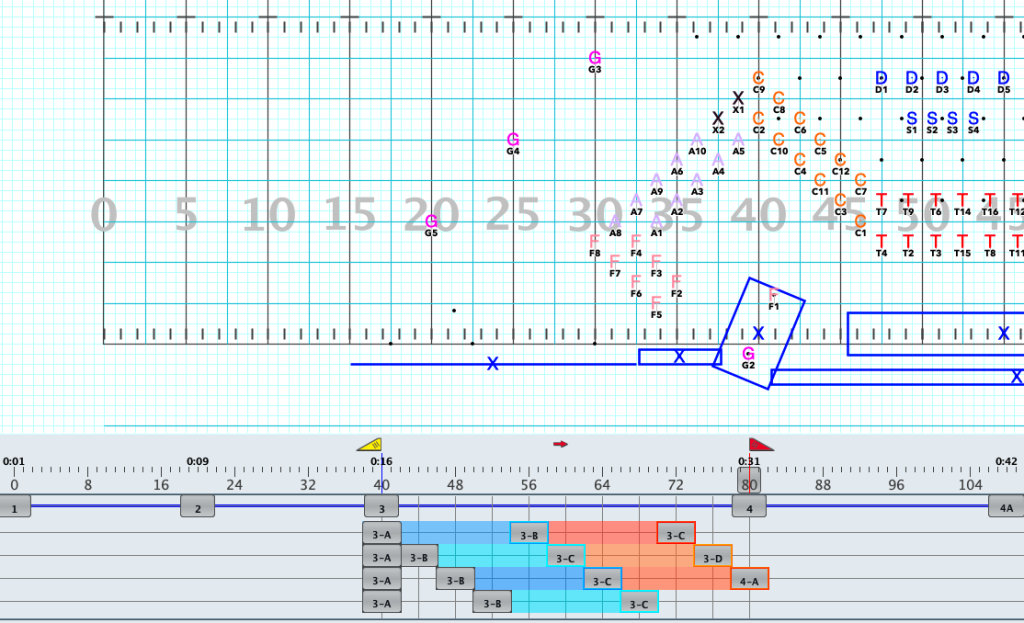Click the red arrow indicator above the timeline
The height and width of the screenshot is (623, 1024).
[561, 443]
